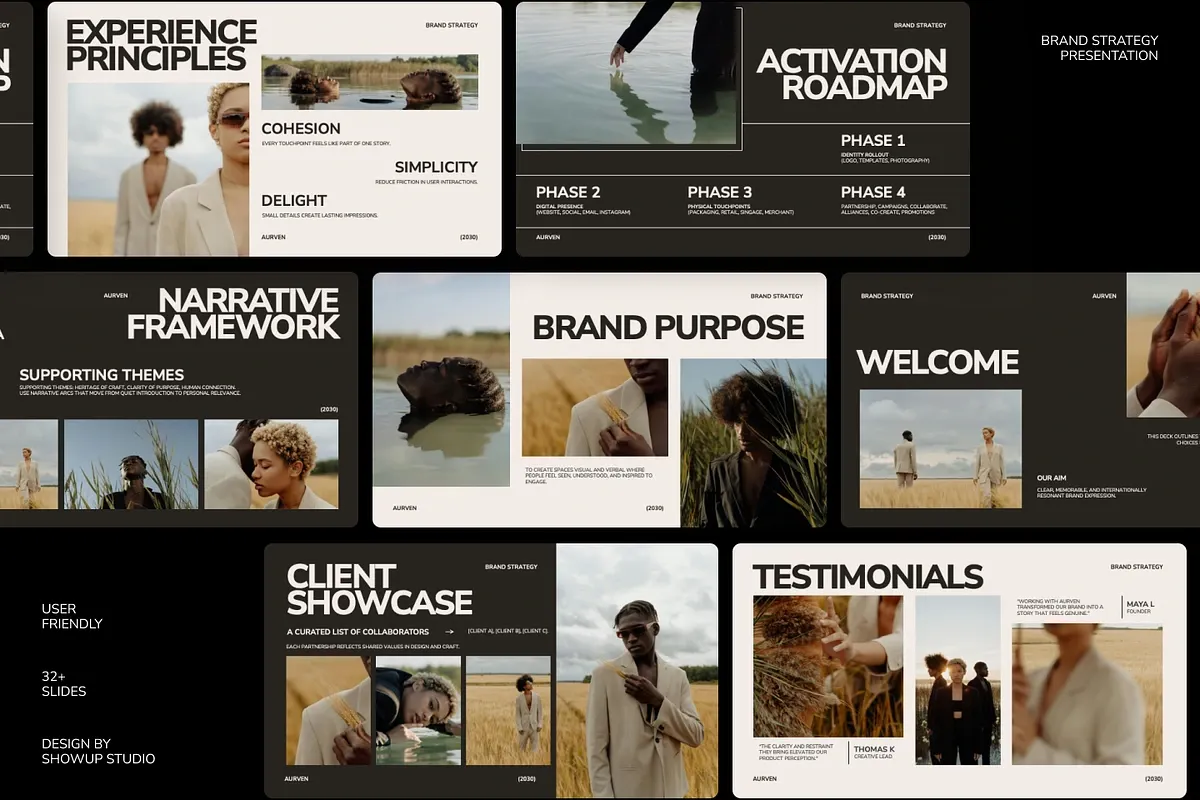The width and height of the screenshot is (1200, 800).
Task: Select the 'THOMAS K' creative lead name
Action: pos(875,749)
